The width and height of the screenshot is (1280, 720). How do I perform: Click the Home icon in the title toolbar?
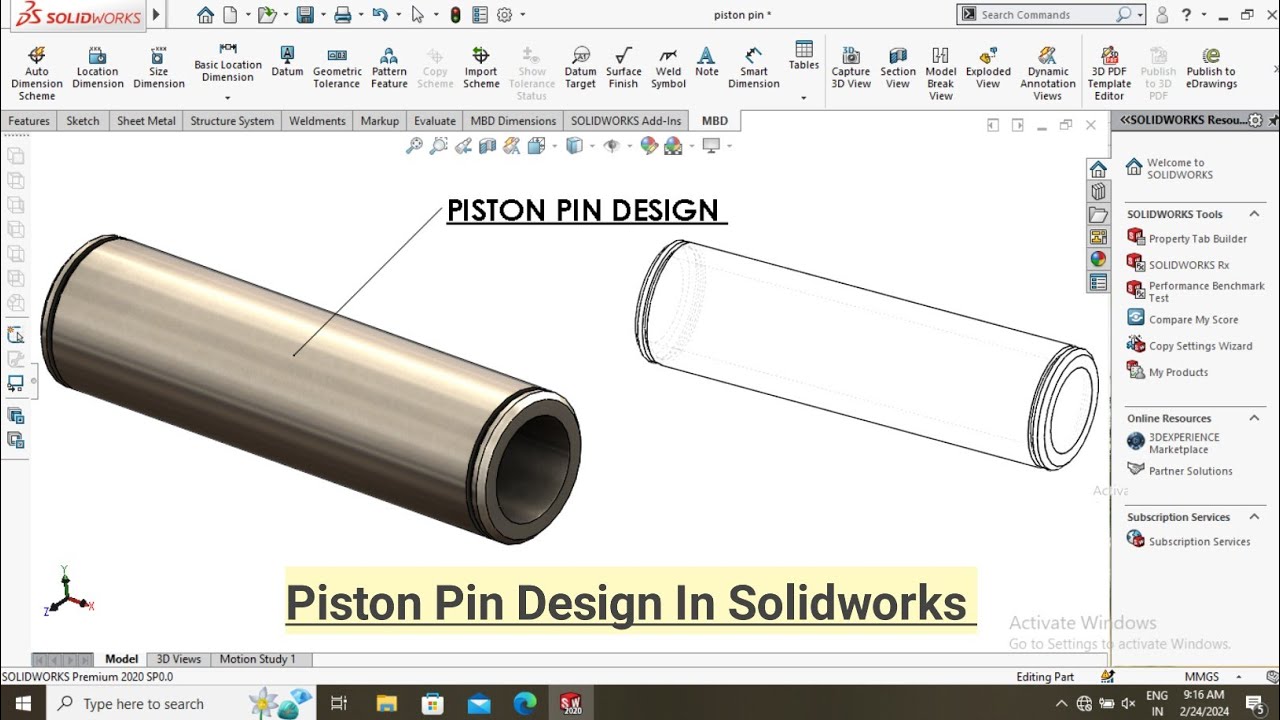pyautogui.click(x=205, y=15)
